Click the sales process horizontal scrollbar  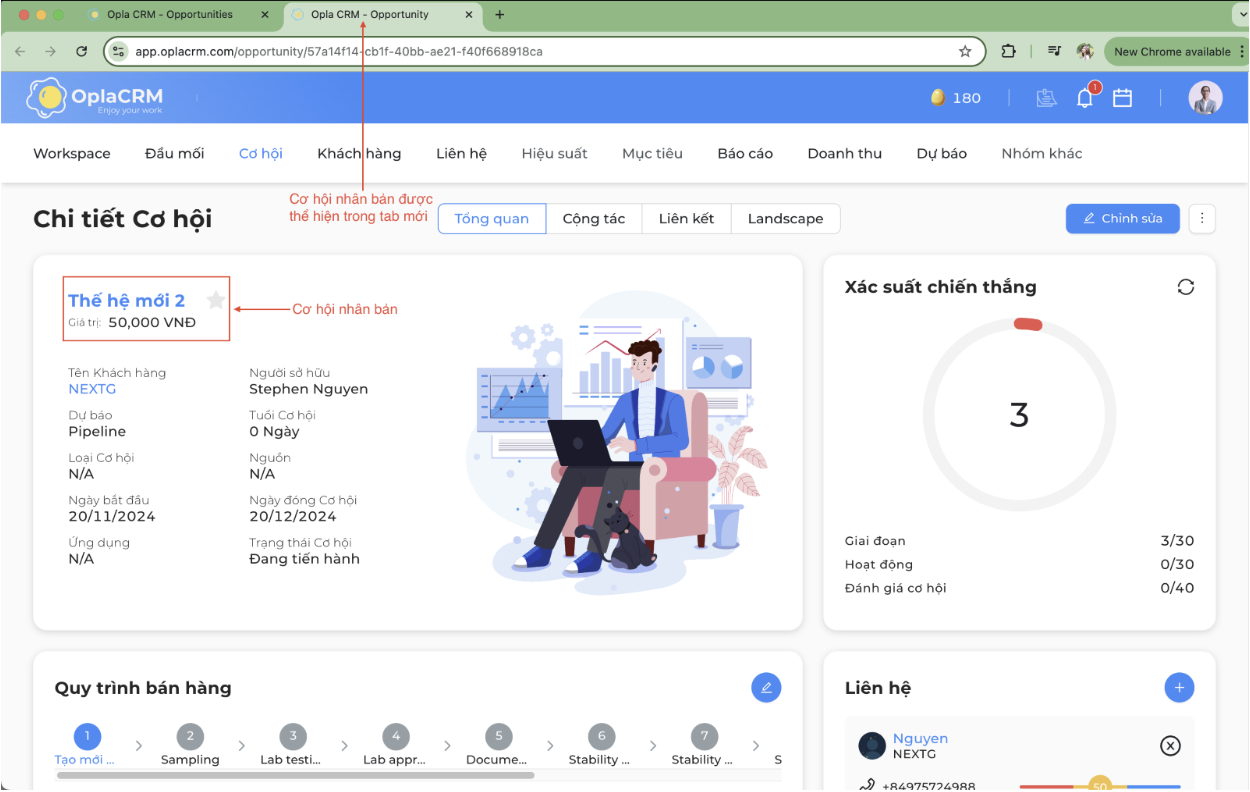click(295, 775)
